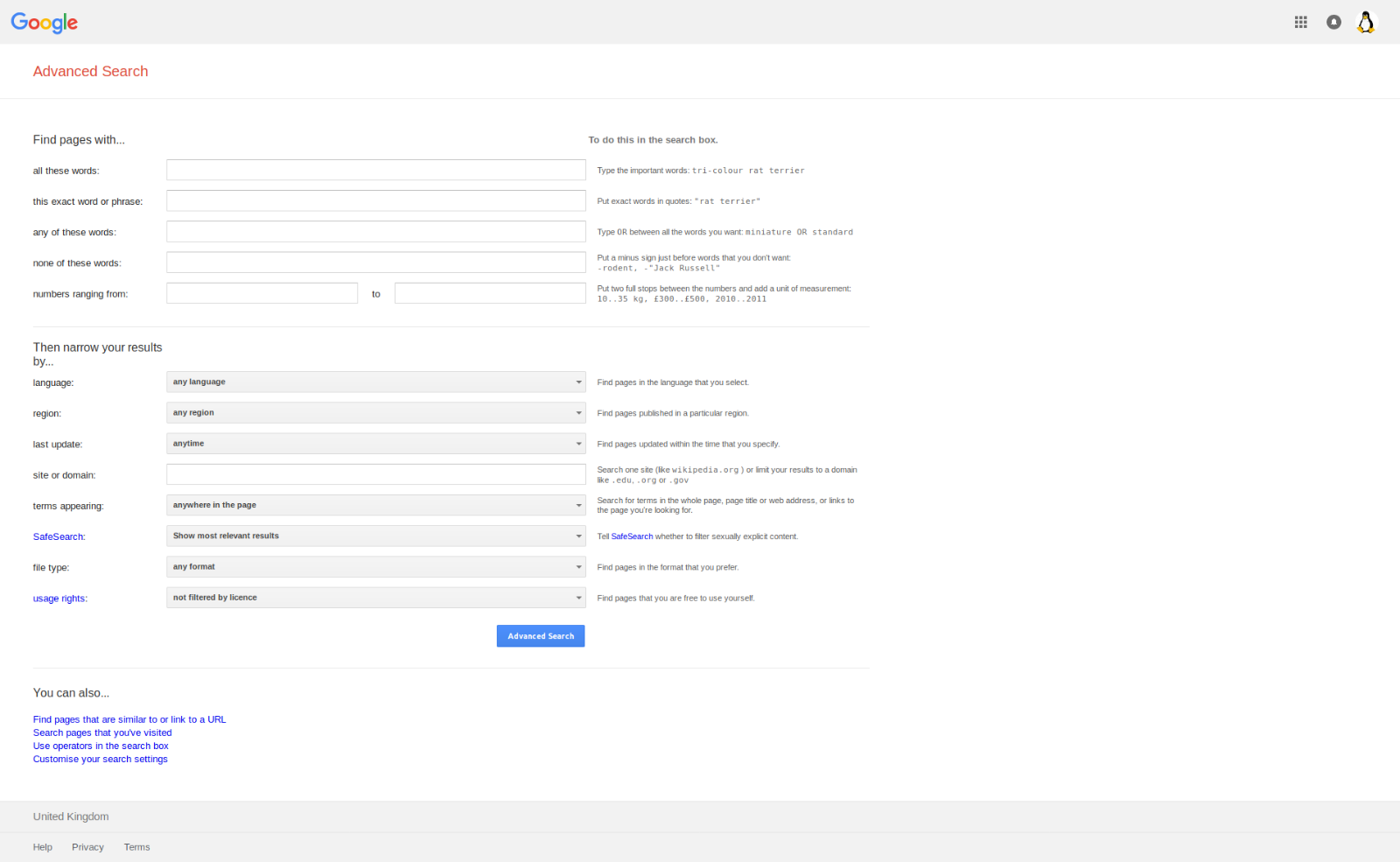The width and height of the screenshot is (1400, 862).
Task: Click the 'Put exact words in quotes' hint
Action: [x=679, y=201]
